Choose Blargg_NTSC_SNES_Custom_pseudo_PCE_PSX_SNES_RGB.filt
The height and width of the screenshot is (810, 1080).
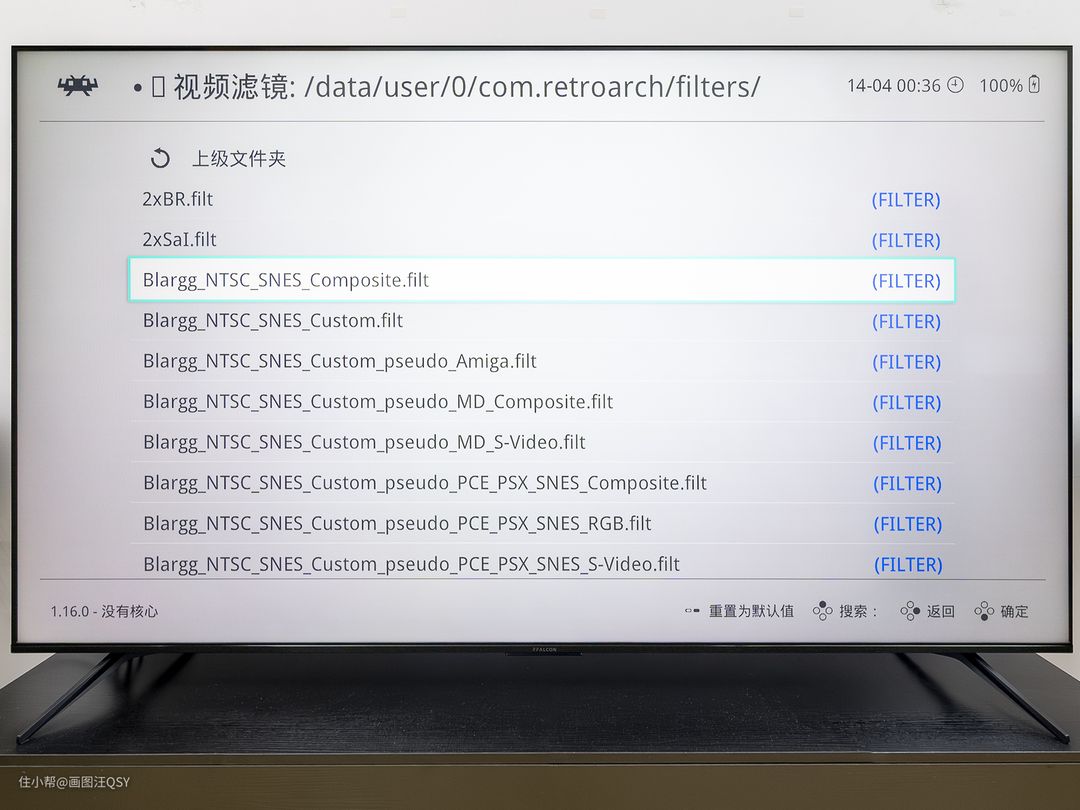pyautogui.click(x=541, y=524)
